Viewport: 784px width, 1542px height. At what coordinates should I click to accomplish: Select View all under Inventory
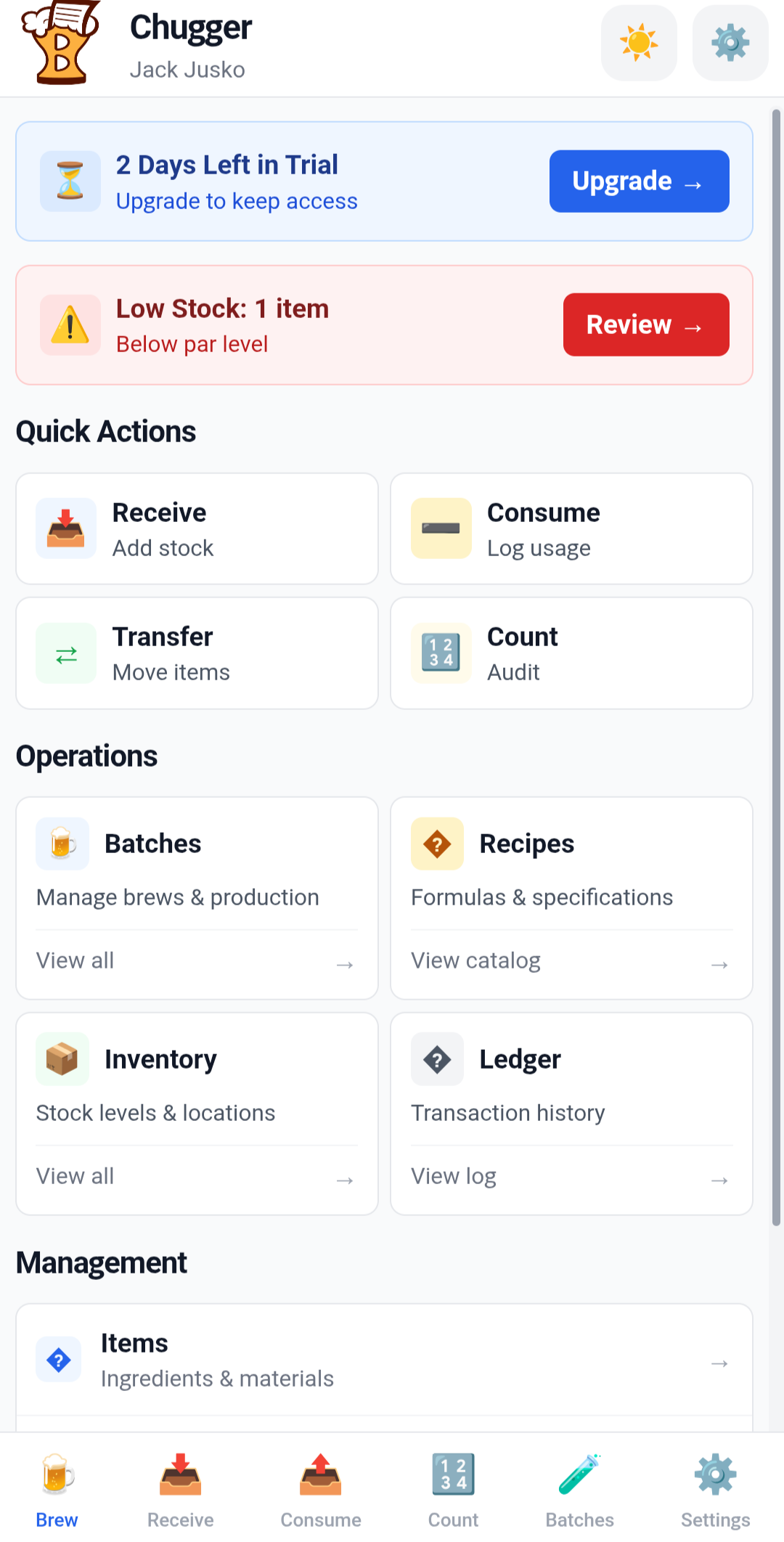click(75, 1175)
